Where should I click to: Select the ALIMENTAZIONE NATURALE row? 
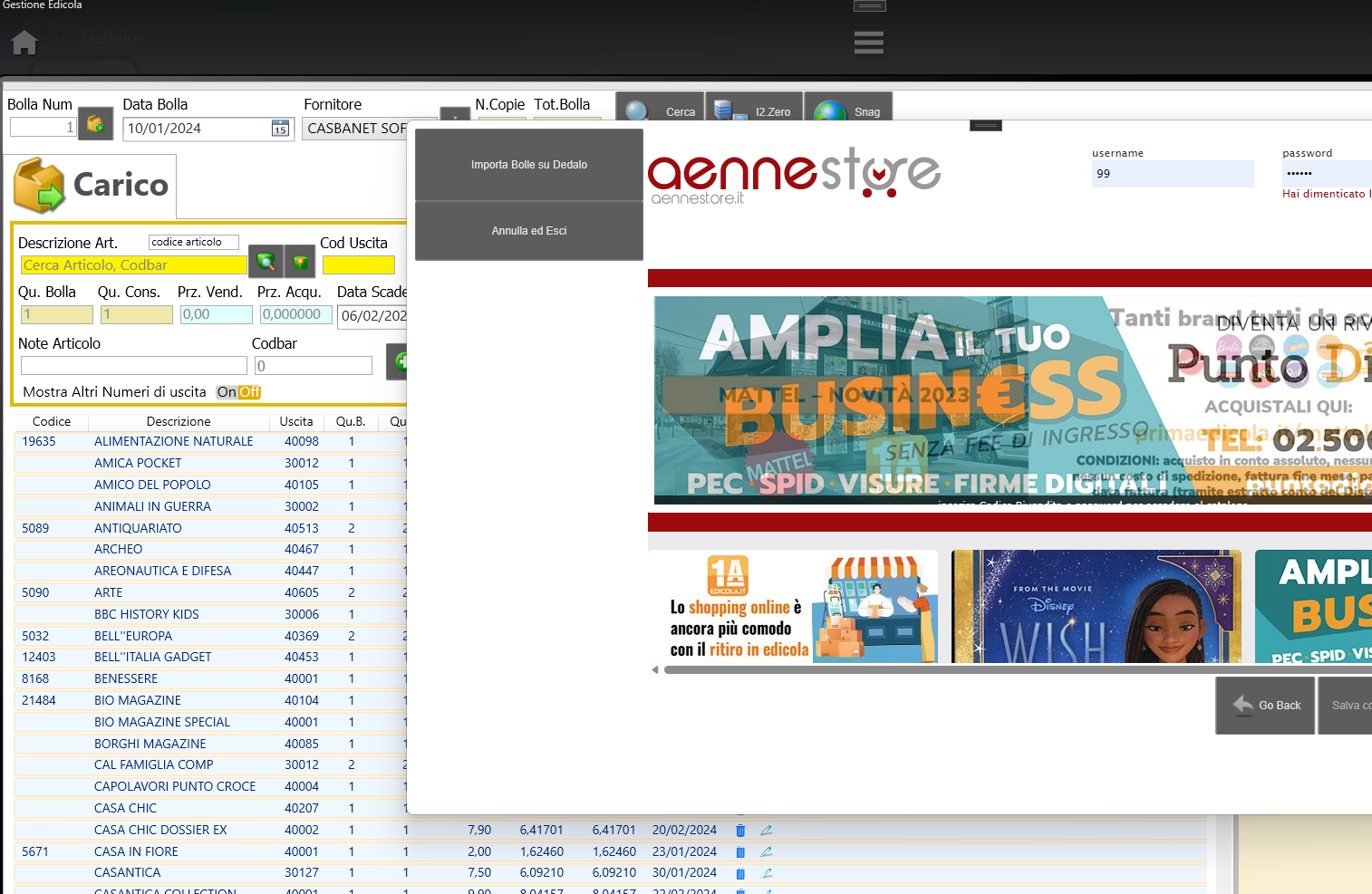tap(210, 442)
